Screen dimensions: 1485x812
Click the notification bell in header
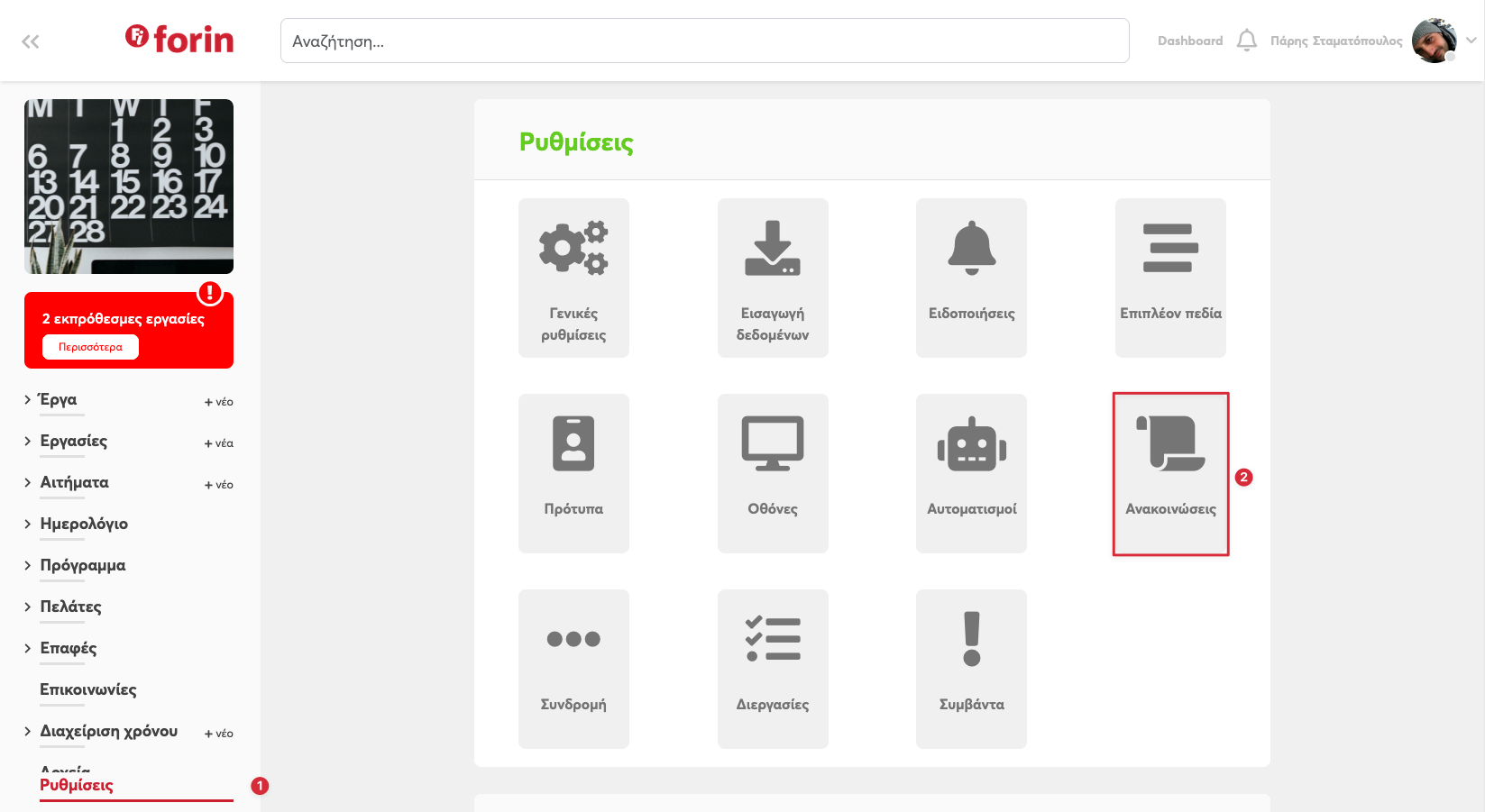(1246, 41)
